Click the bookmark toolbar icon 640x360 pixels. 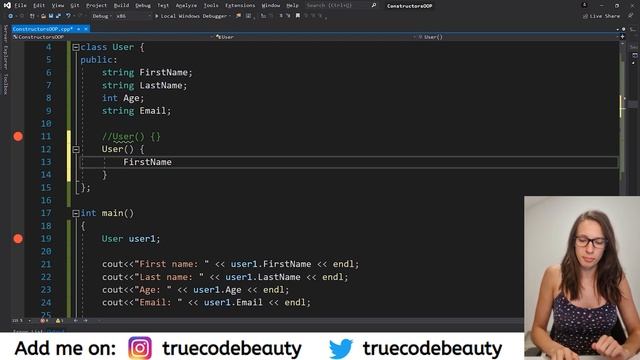click(x=298, y=16)
